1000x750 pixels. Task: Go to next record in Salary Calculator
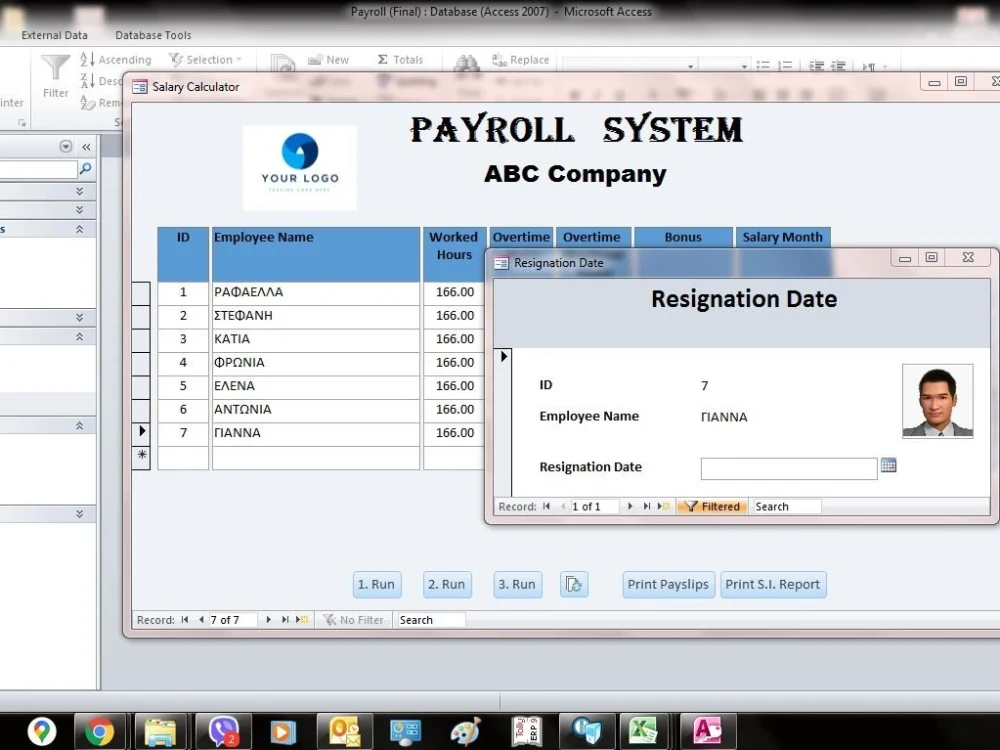tap(268, 619)
